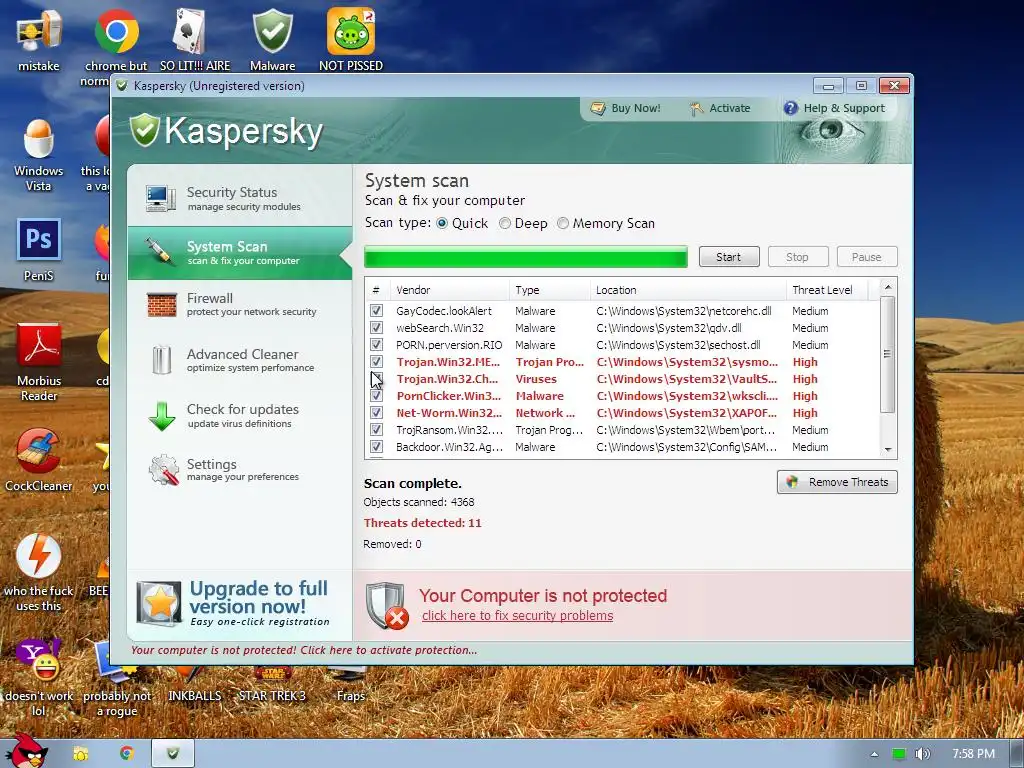Click the Buy Now! button
Image resolution: width=1024 pixels, height=768 pixels.
(626, 108)
